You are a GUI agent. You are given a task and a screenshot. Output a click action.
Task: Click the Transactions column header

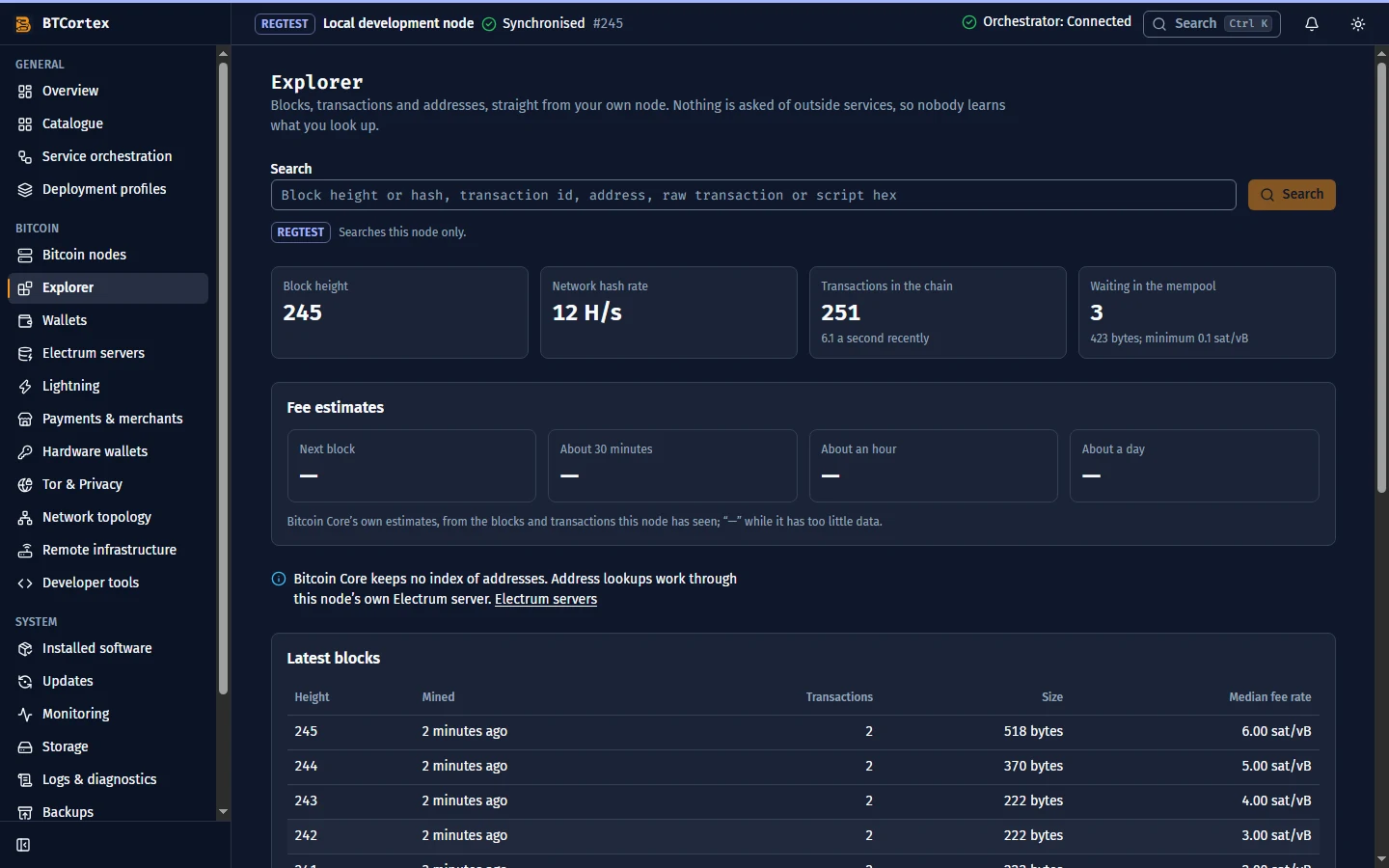[839, 697]
